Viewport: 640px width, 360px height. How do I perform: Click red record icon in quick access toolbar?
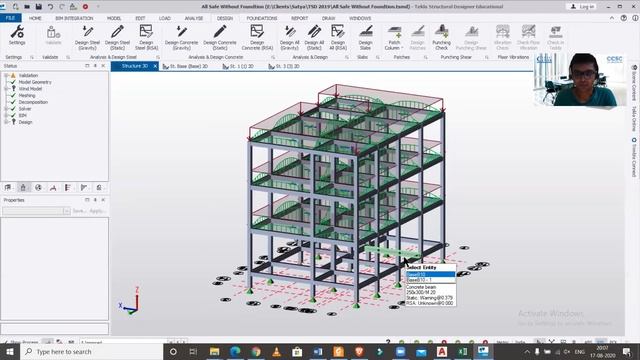pos(85,7)
